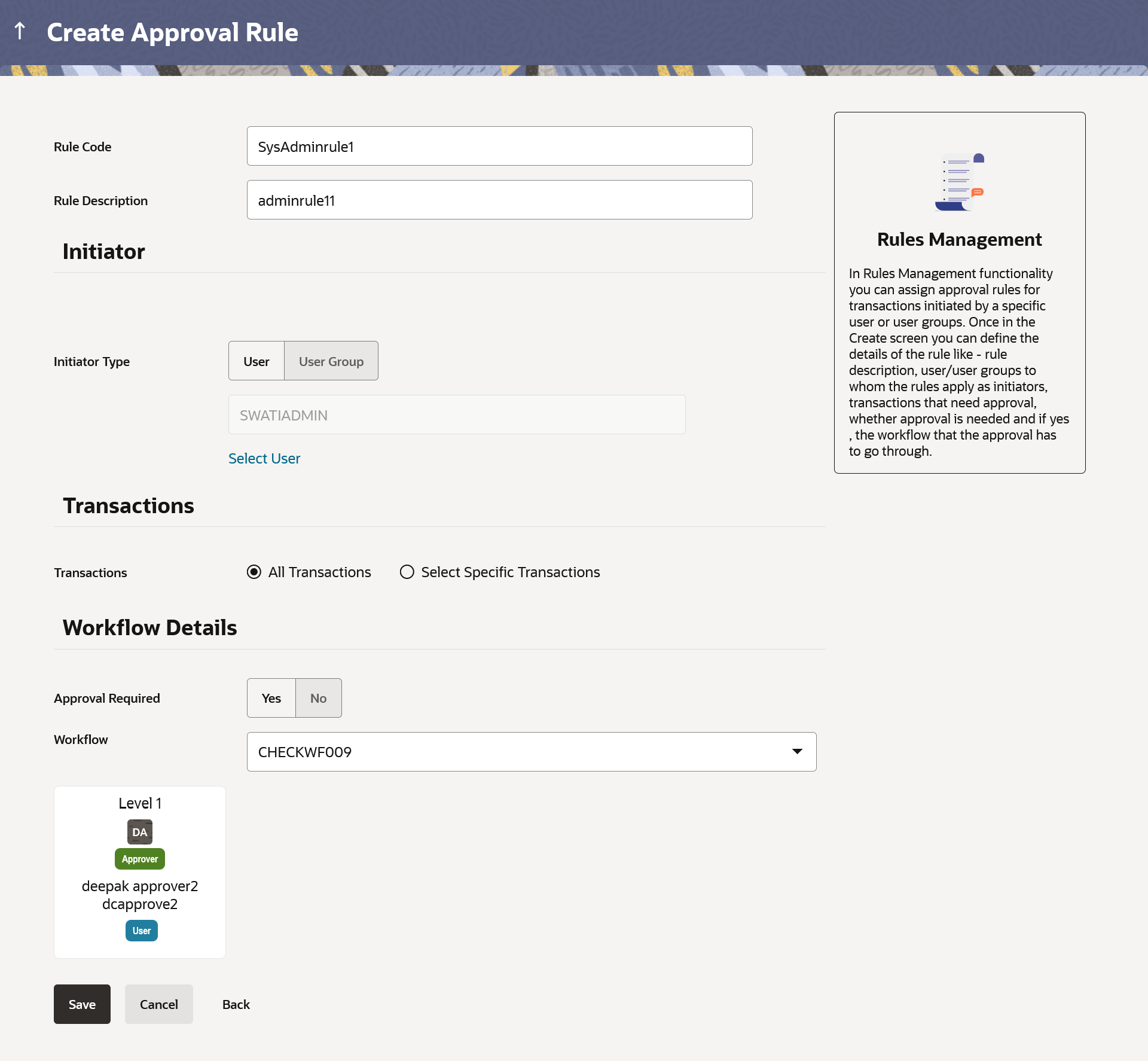Screen dimensions: 1148x1061
Task: Set Initiator Type to User
Action: click(x=257, y=361)
